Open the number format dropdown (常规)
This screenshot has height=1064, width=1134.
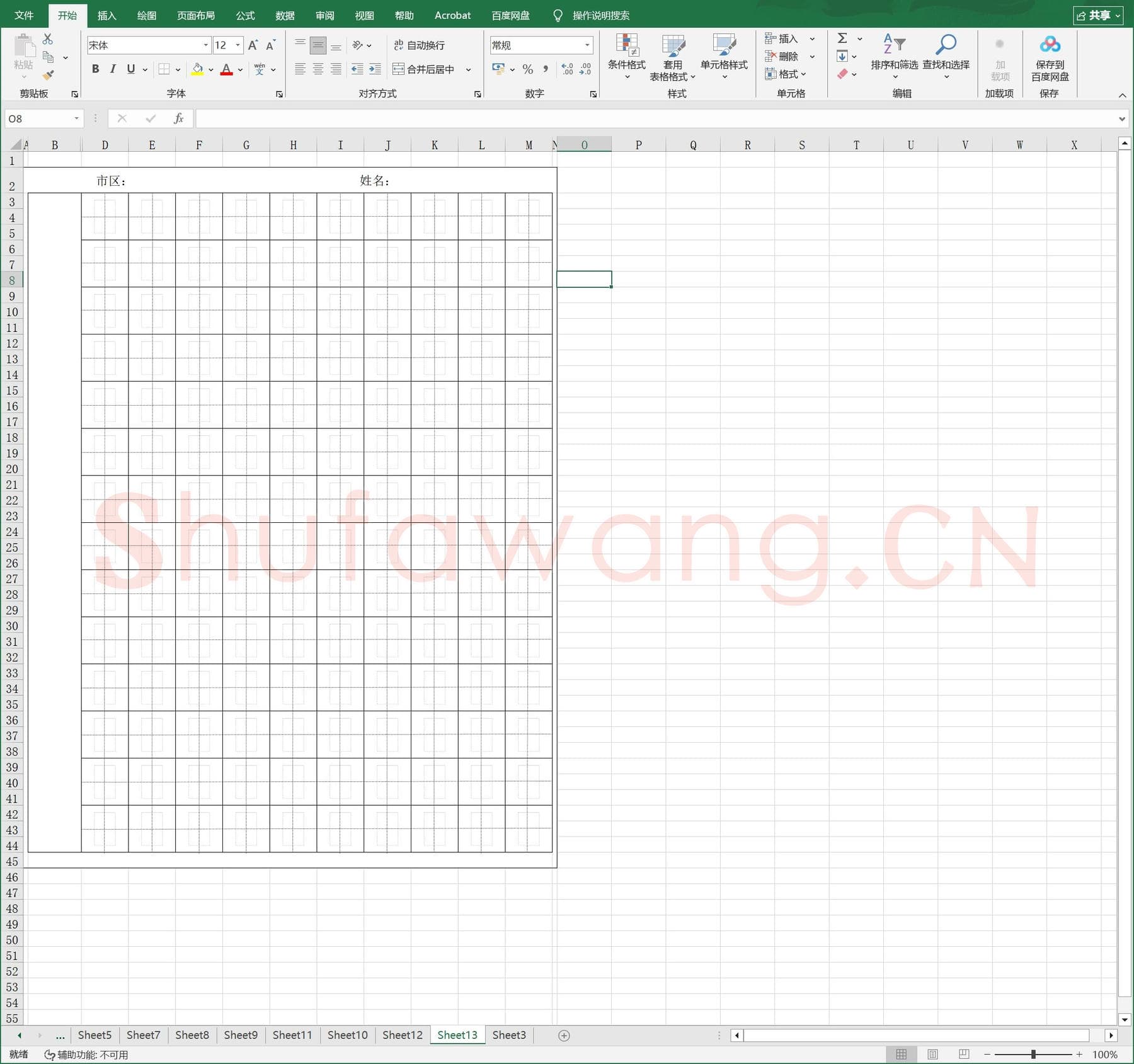[587, 45]
